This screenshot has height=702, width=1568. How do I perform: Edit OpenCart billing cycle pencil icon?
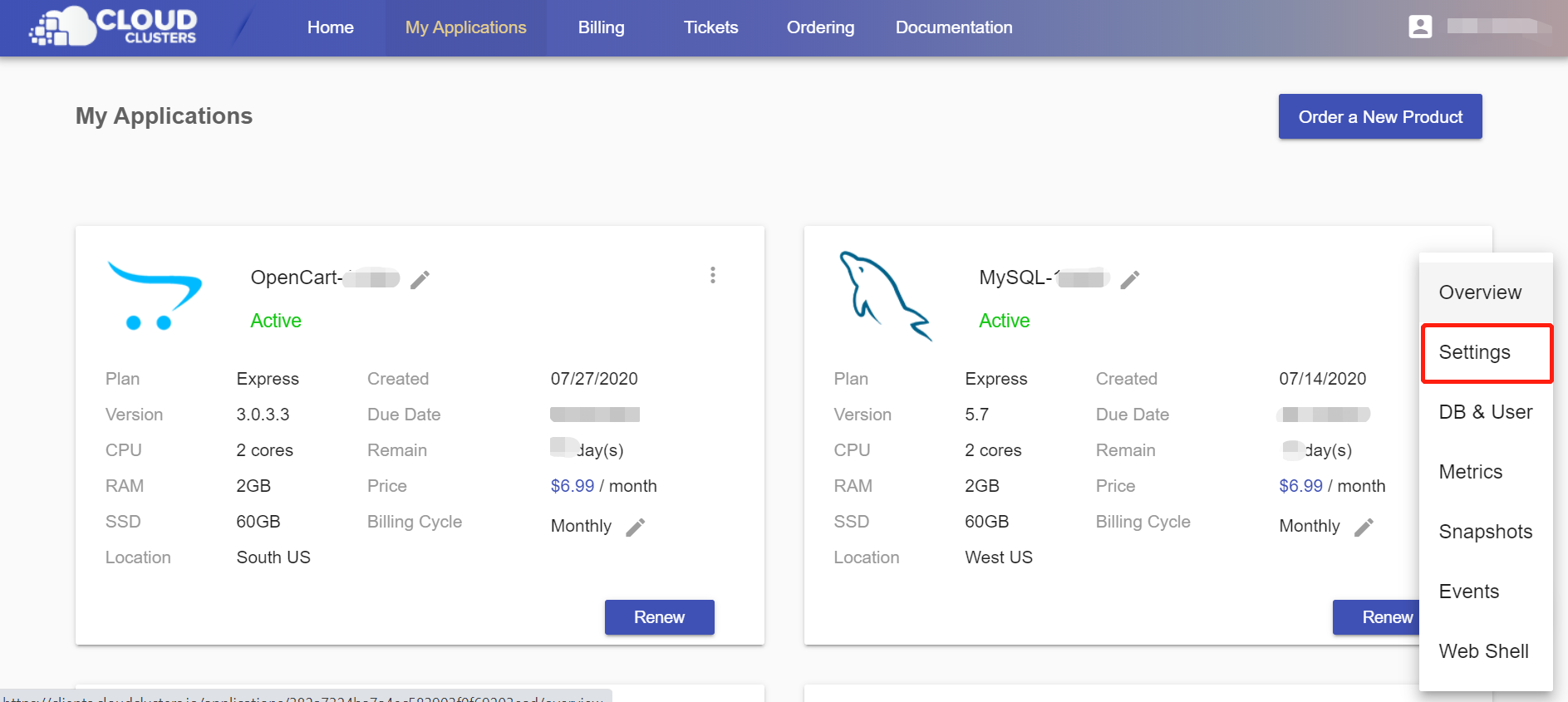[x=636, y=527]
